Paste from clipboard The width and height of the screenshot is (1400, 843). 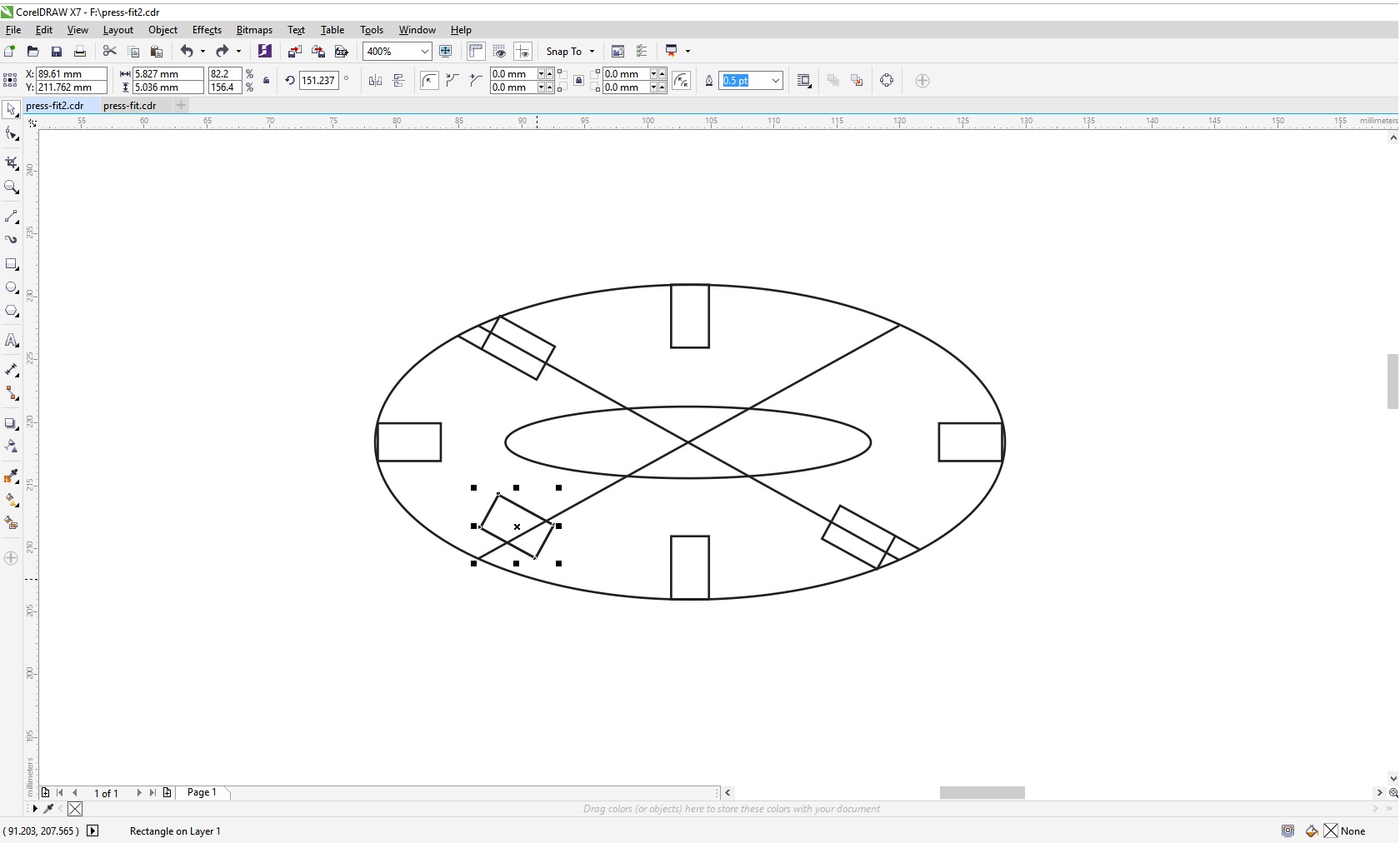tap(156, 52)
